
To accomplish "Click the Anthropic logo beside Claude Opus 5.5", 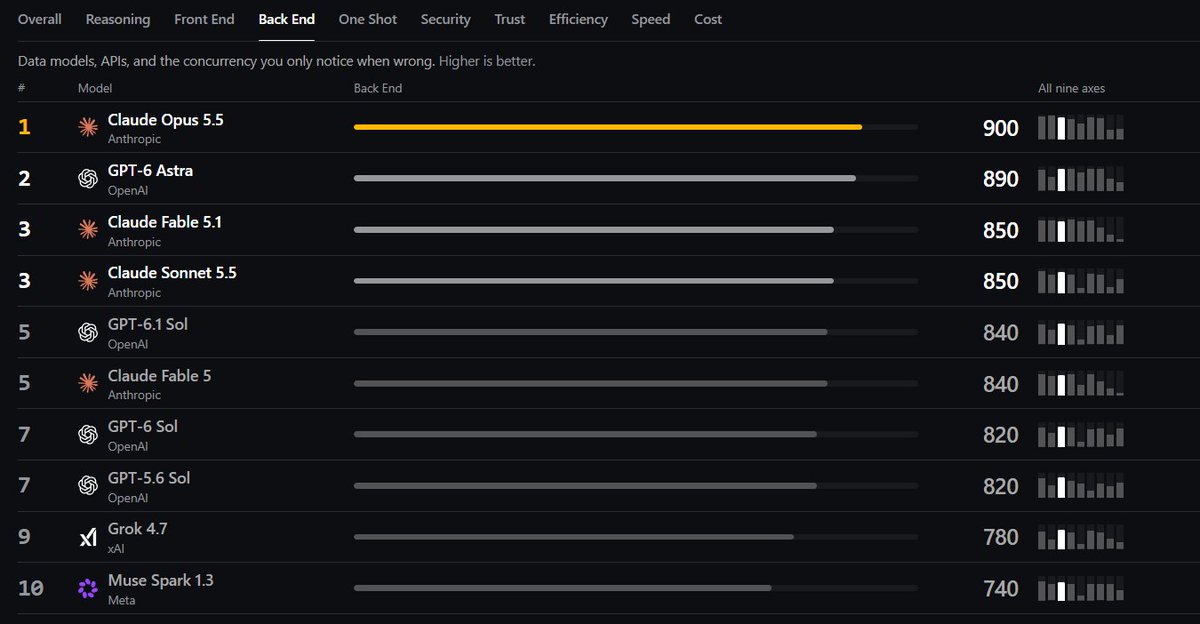I will point(88,127).
